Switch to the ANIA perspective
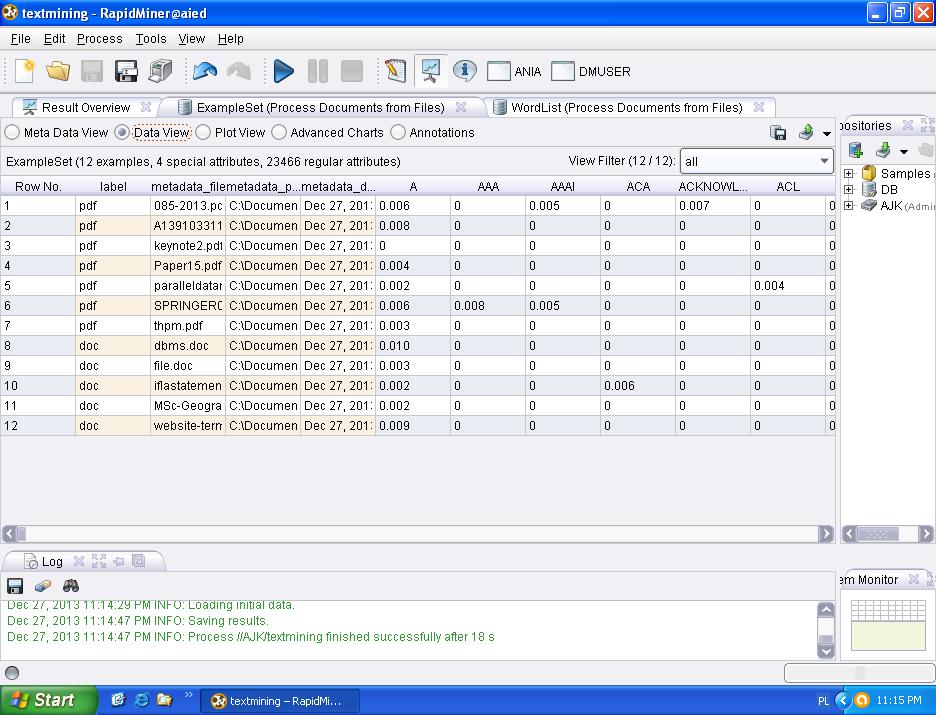This screenshot has width=936, height=715. (x=514, y=72)
